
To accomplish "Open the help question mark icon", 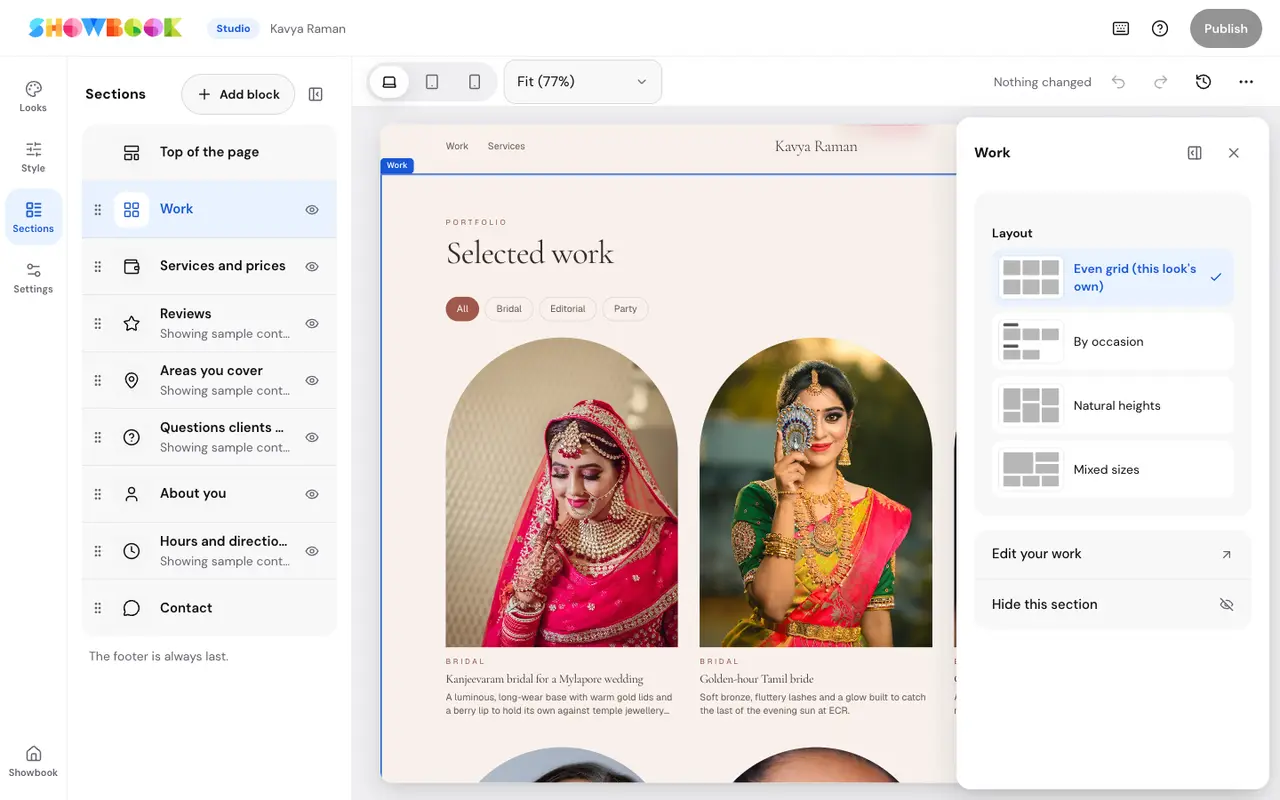I will pyautogui.click(x=1160, y=28).
